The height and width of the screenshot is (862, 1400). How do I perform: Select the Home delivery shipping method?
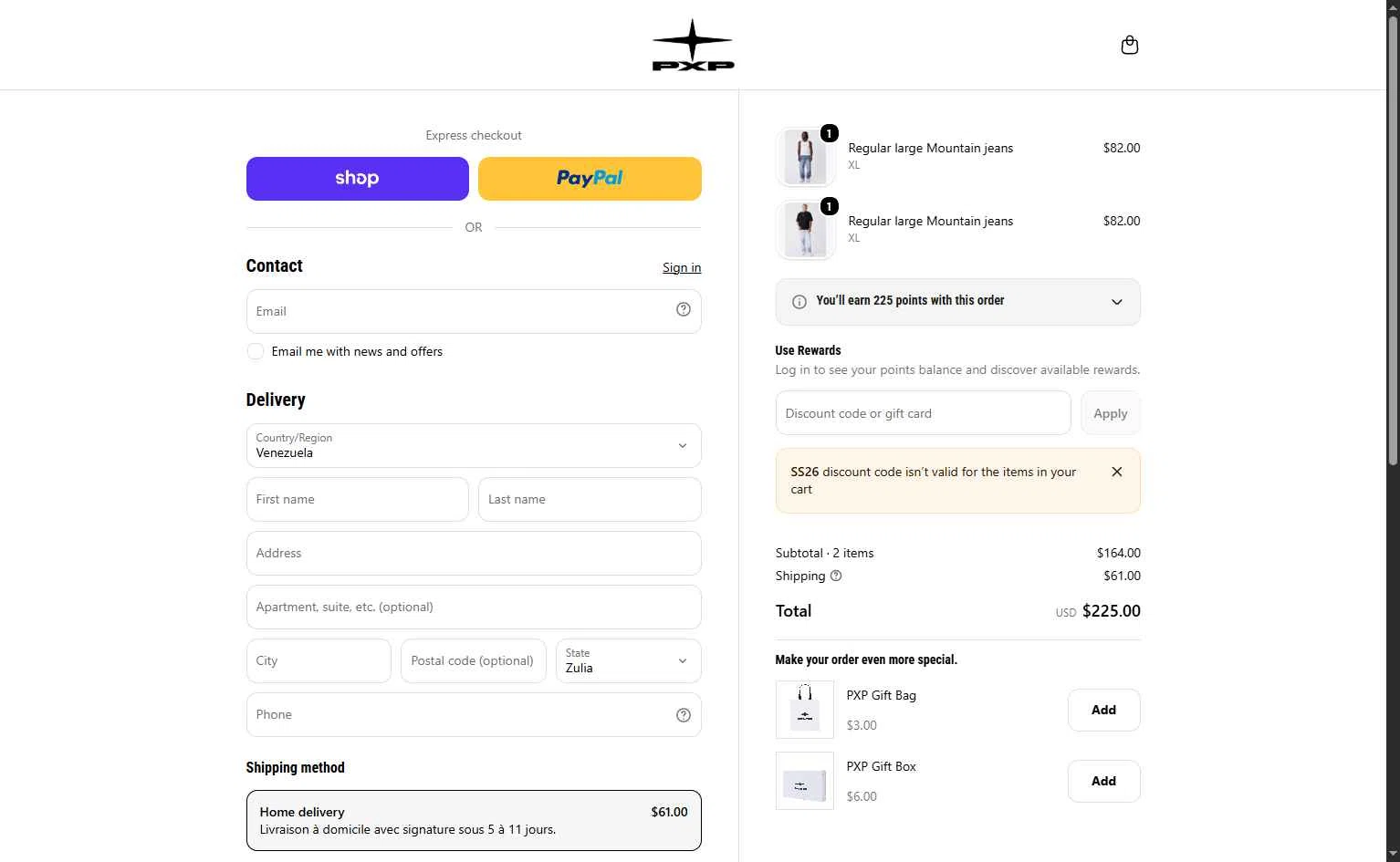tap(474, 820)
